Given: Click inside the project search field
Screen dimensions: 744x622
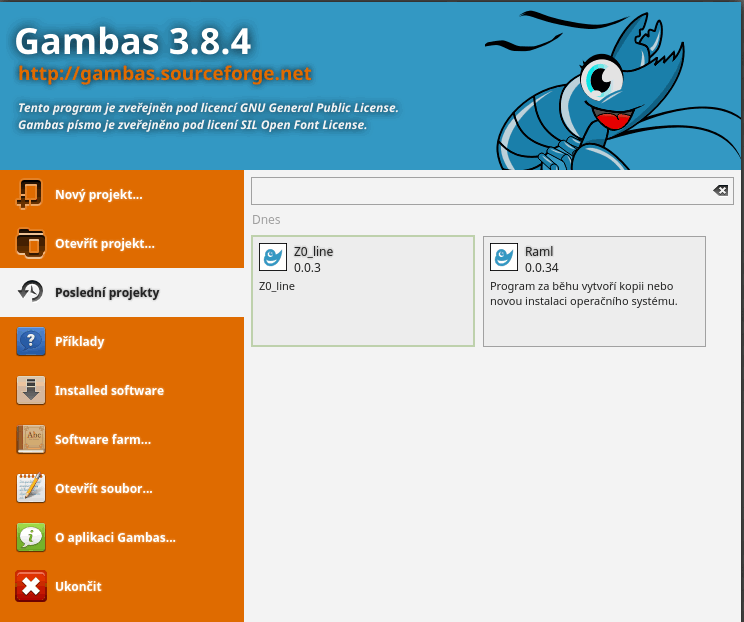Looking at the screenshot, I should coord(478,191).
